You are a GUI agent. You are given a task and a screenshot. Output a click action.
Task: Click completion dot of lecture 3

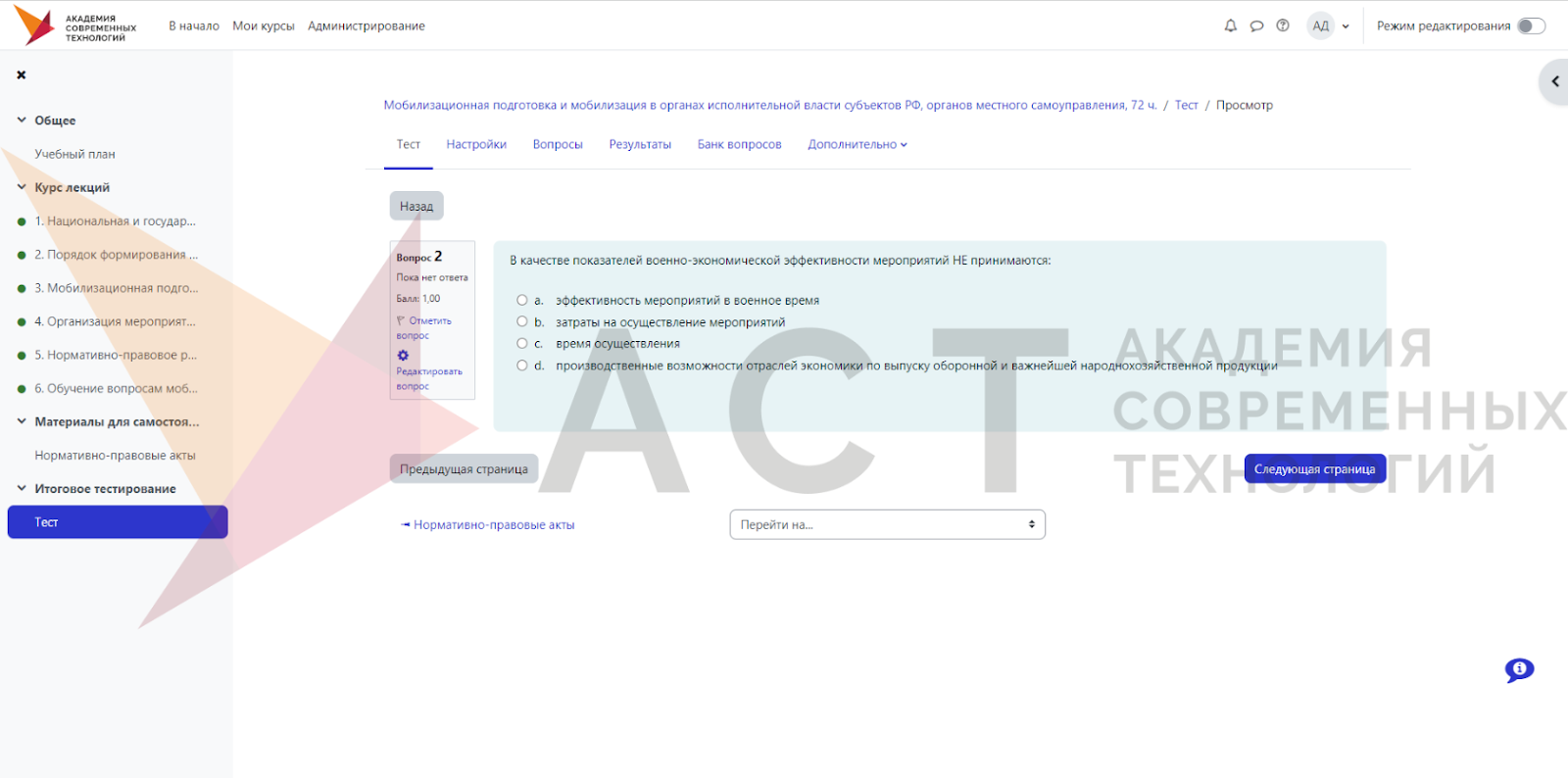22,288
